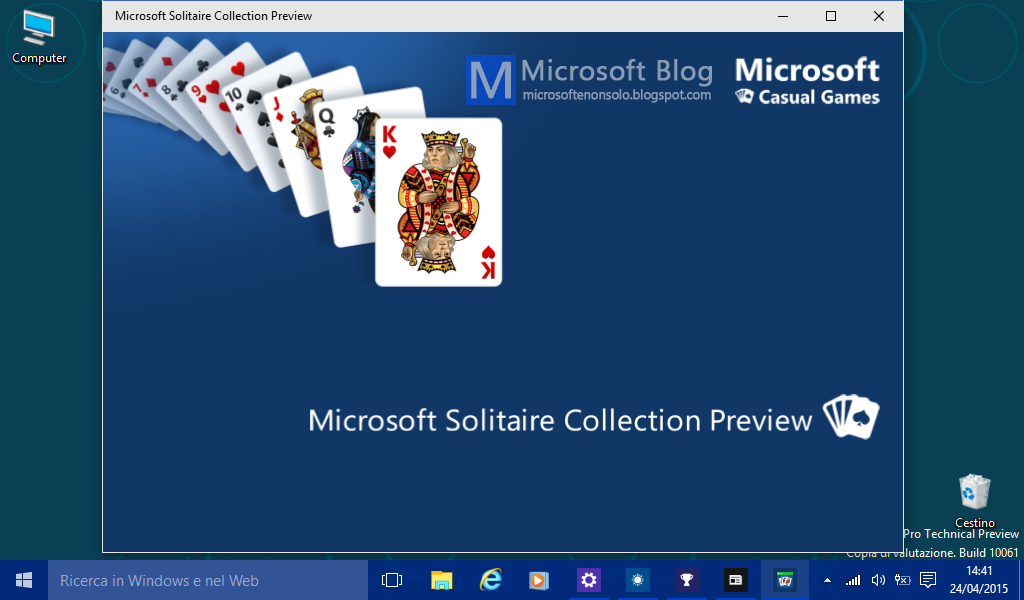
Task: Open the Windows Start menu
Action: point(24,580)
